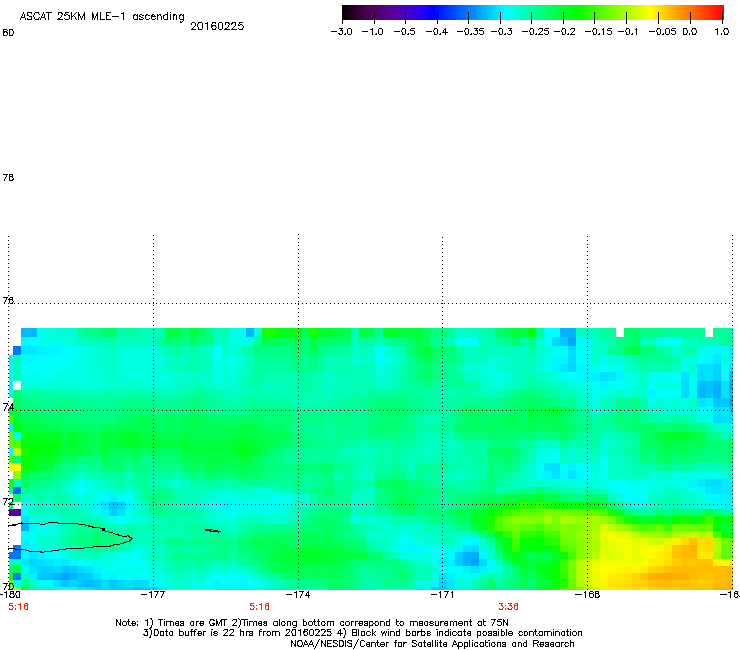Viewport: 740px width, 650px height.
Task: Click the NOAA/NESDIS credit line
Action: (432, 644)
